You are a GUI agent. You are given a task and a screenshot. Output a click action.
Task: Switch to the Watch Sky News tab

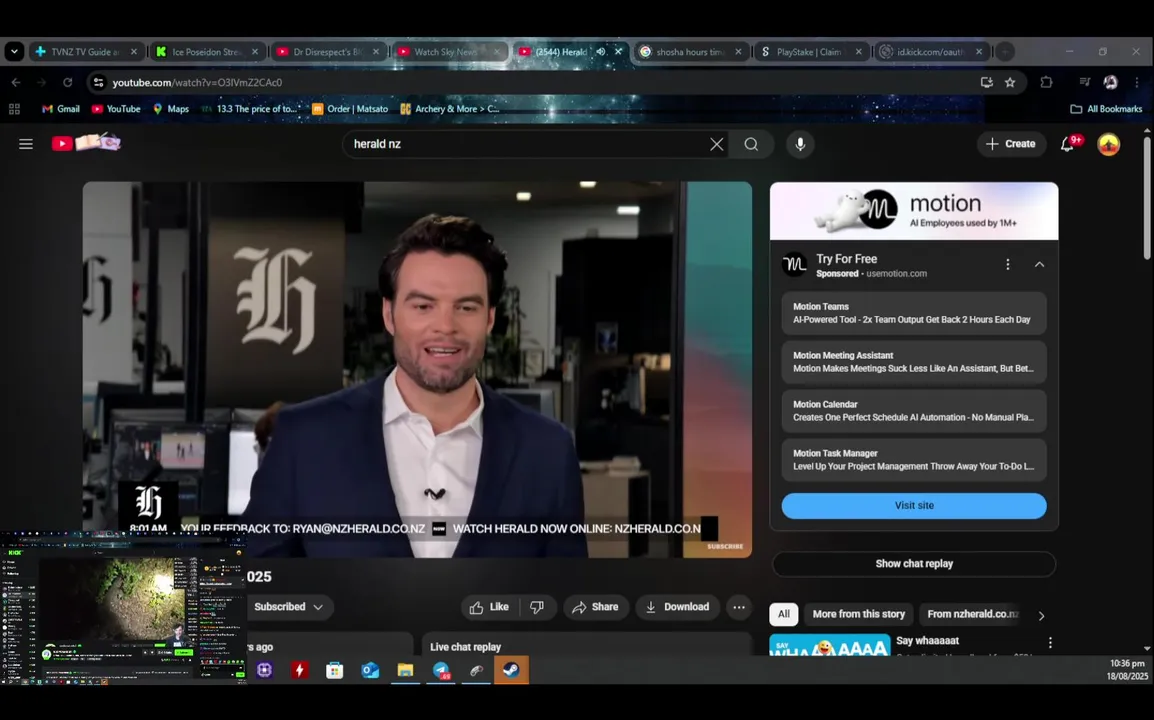[x=449, y=52]
